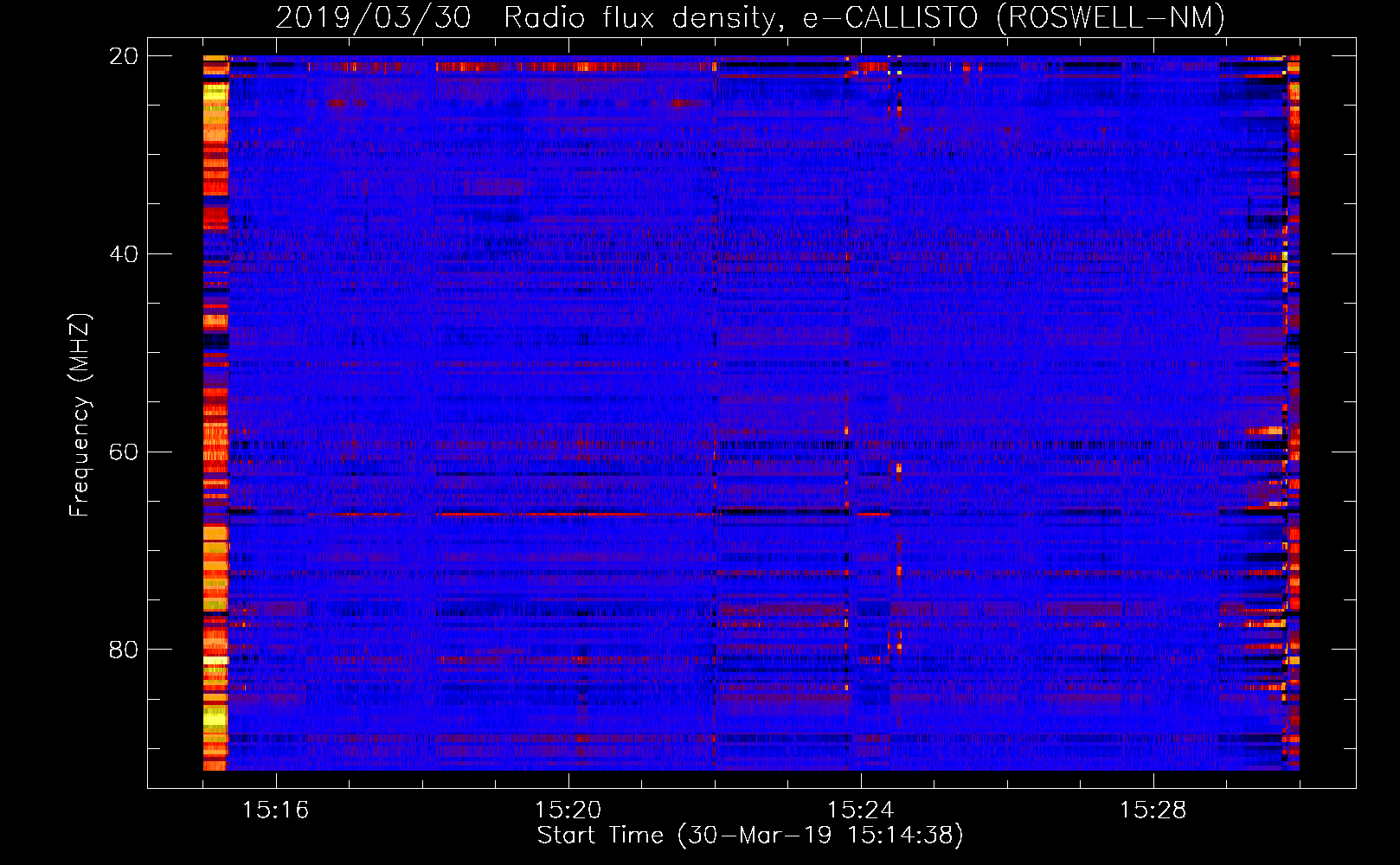Click the 15:24 time tick label
This screenshot has height=865, width=1400.
click(x=860, y=811)
